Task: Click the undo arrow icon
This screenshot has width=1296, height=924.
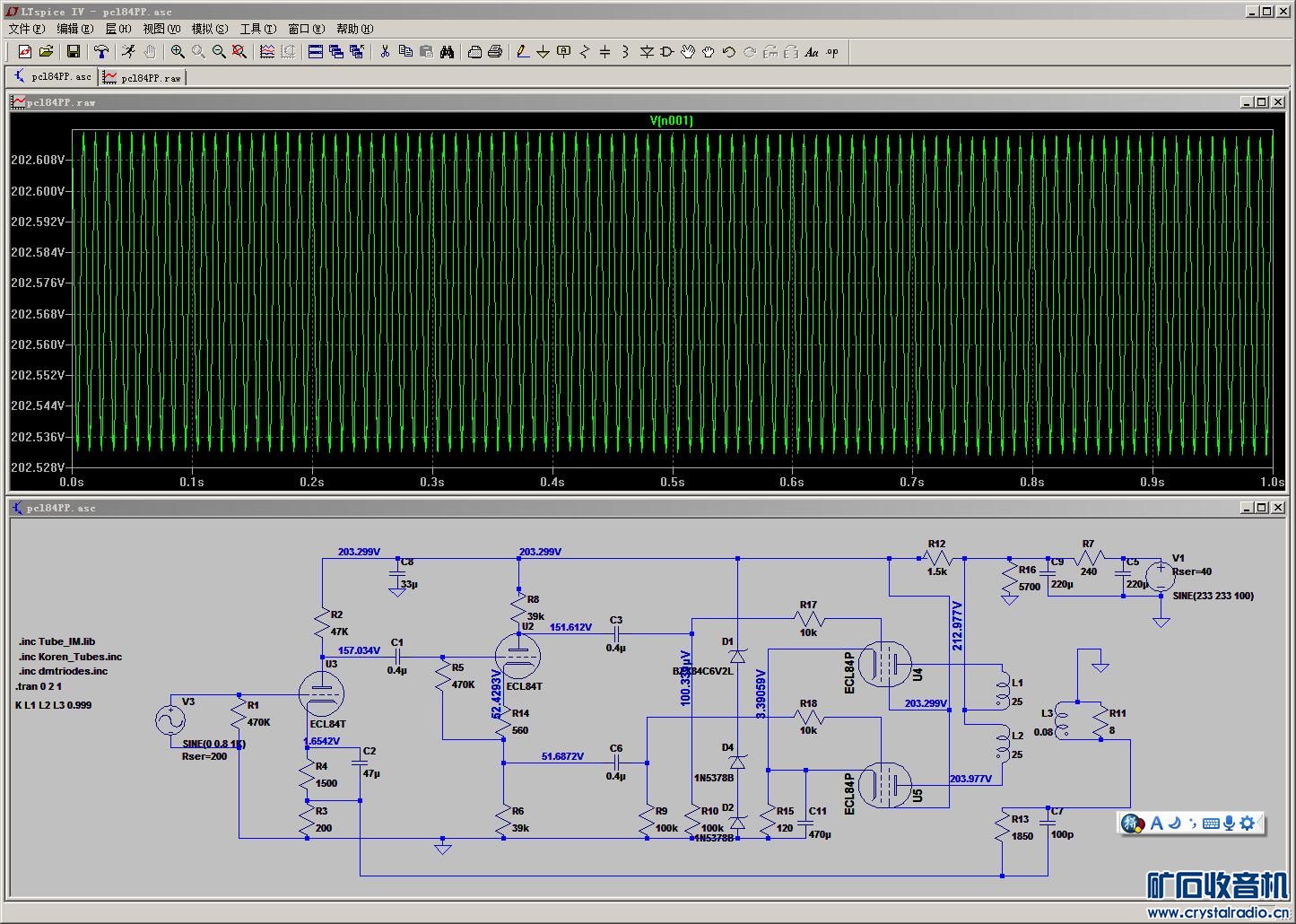Action: 729,52
